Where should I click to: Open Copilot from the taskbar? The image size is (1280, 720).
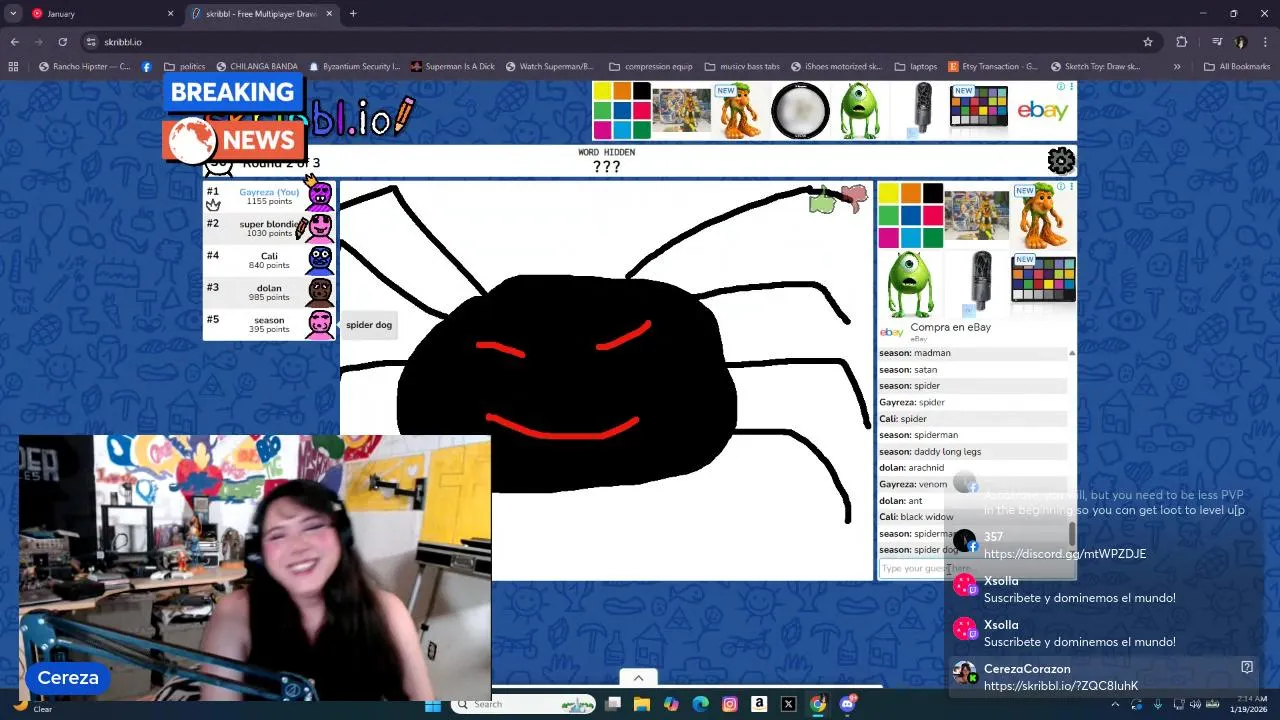pos(671,704)
